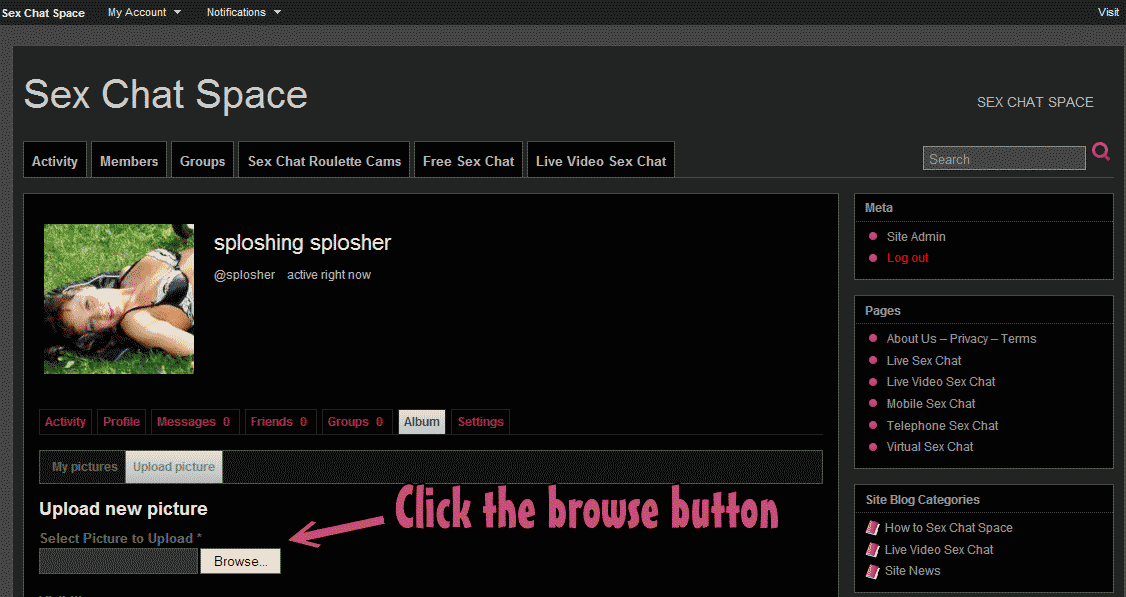This screenshot has height=597, width=1126.
Task: Open the Members navigation item
Action: pyautogui.click(x=129, y=161)
